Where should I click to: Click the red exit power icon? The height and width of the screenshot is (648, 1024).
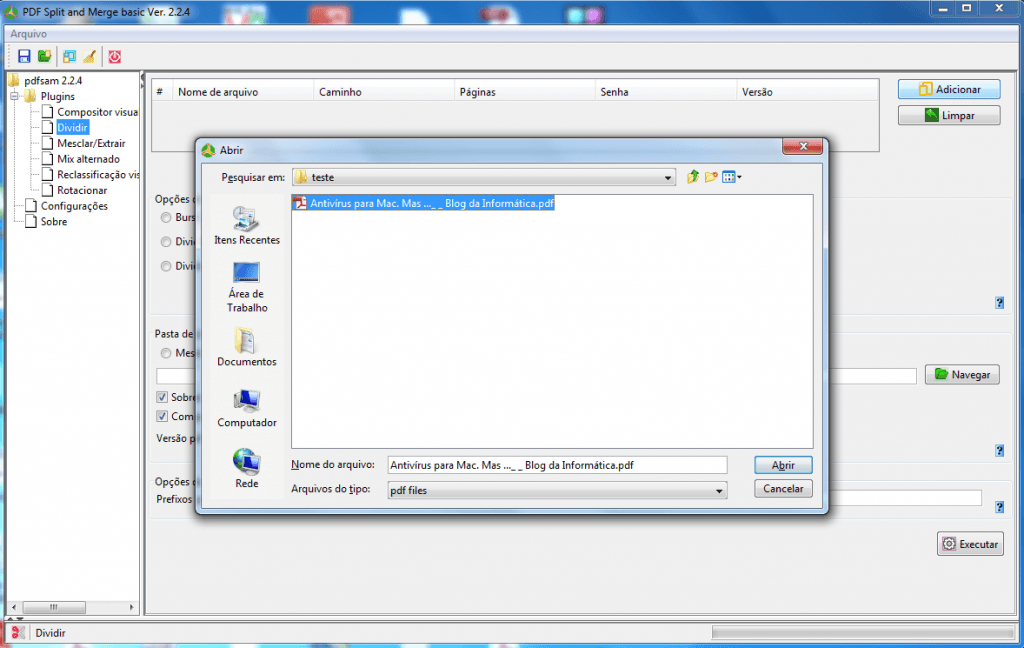coord(114,56)
